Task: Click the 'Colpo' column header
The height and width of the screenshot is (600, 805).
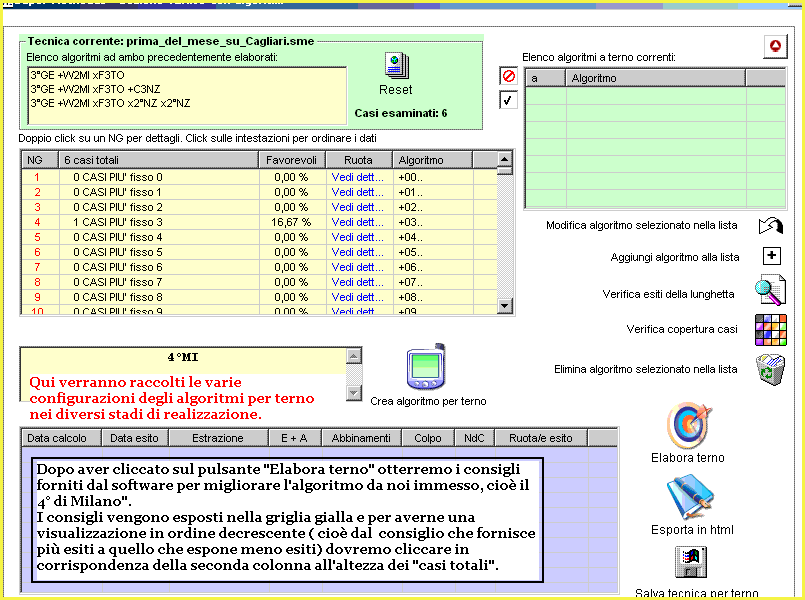Action: pos(428,438)
